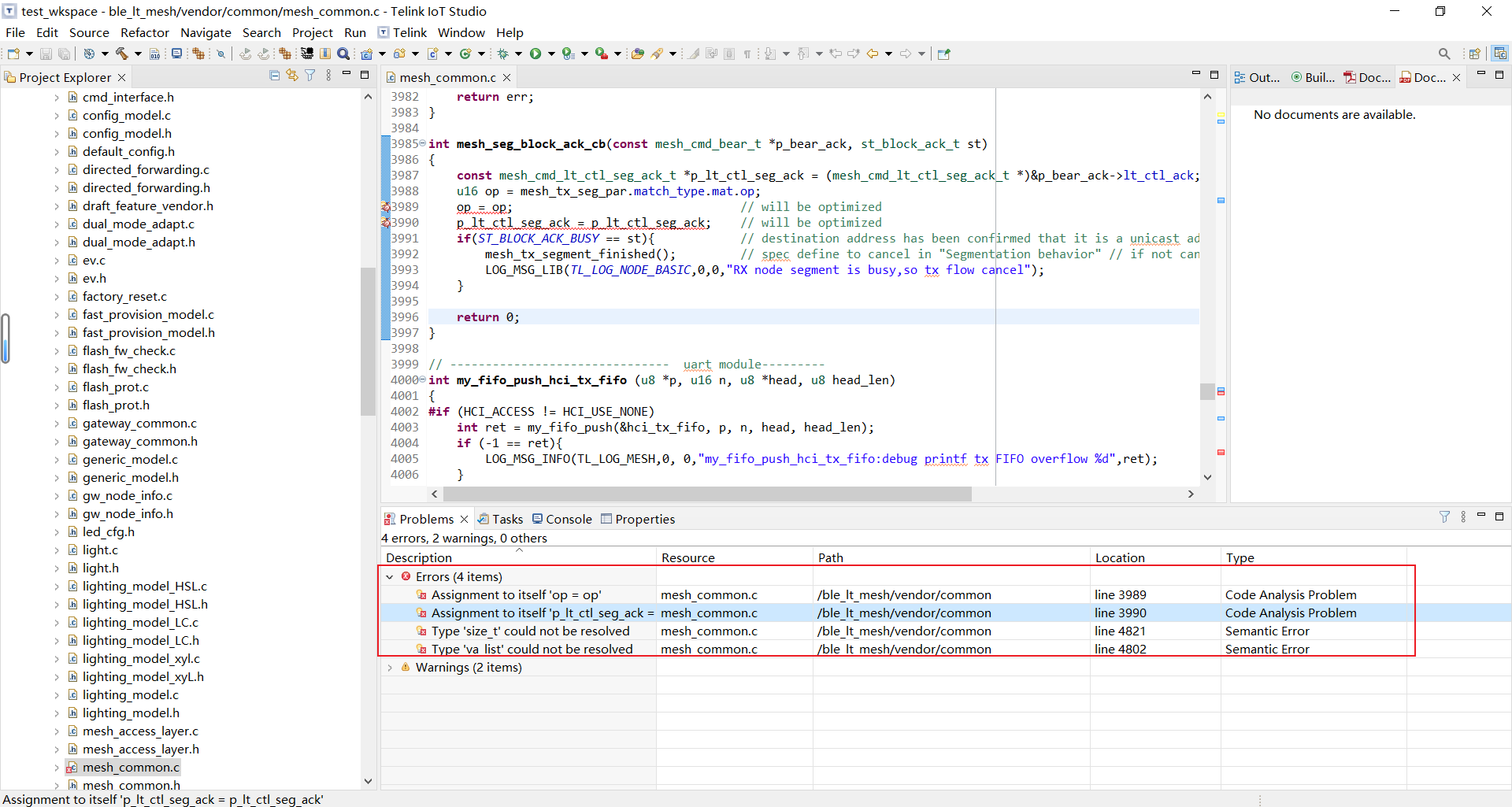Click the New file toolbar icon
1512x807 pixels.
coord(13,54)
